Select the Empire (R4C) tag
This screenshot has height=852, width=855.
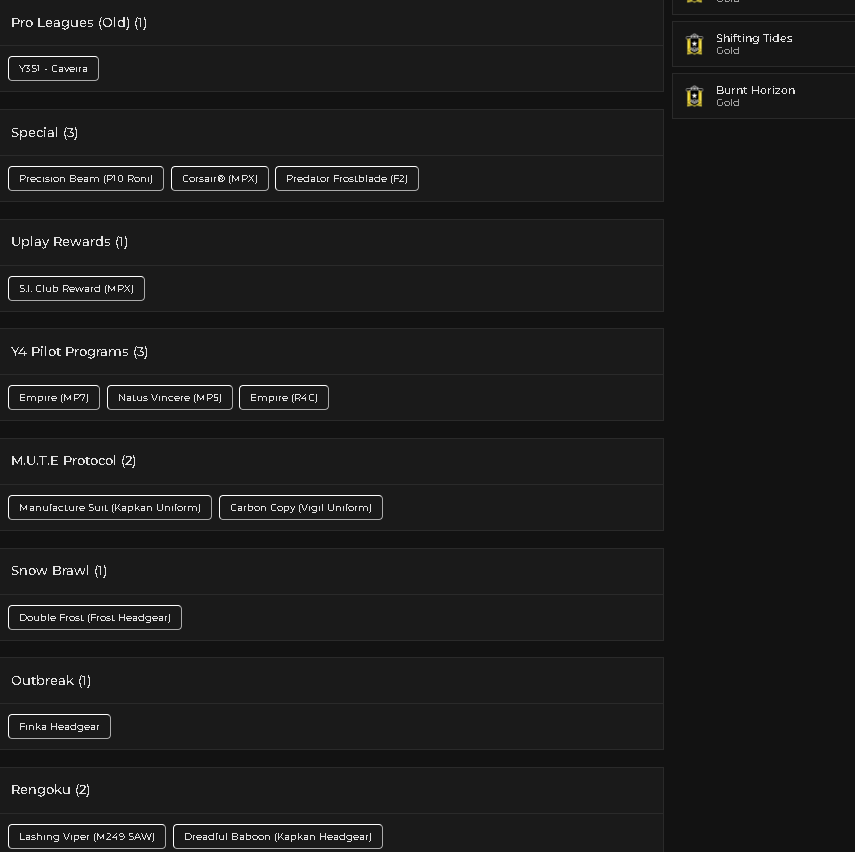[284, 398]
